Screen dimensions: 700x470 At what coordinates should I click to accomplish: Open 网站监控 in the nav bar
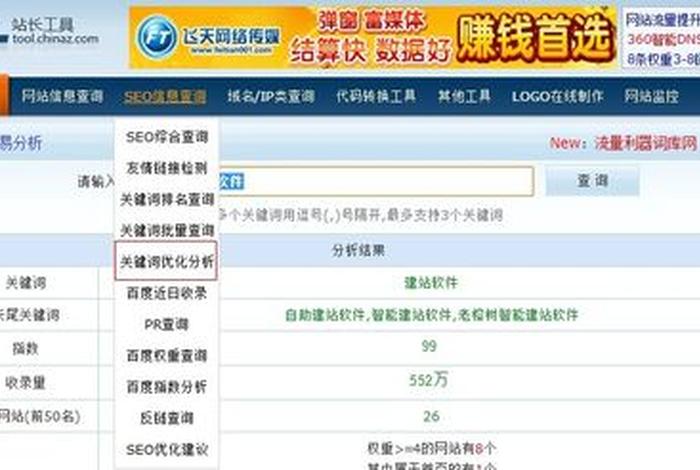651,96
